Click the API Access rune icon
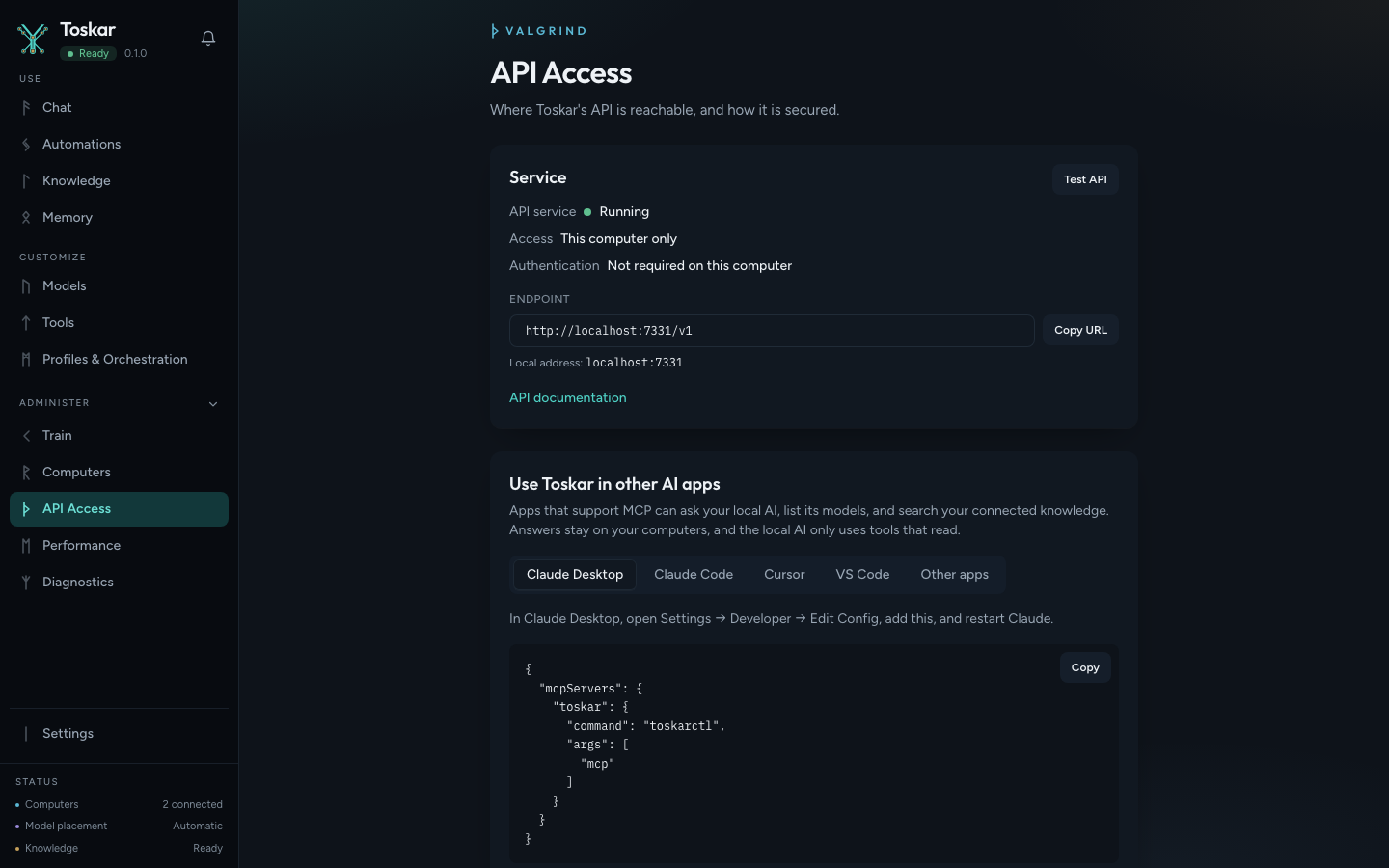This screenshot has height=868, width=1389. (26, 509)
